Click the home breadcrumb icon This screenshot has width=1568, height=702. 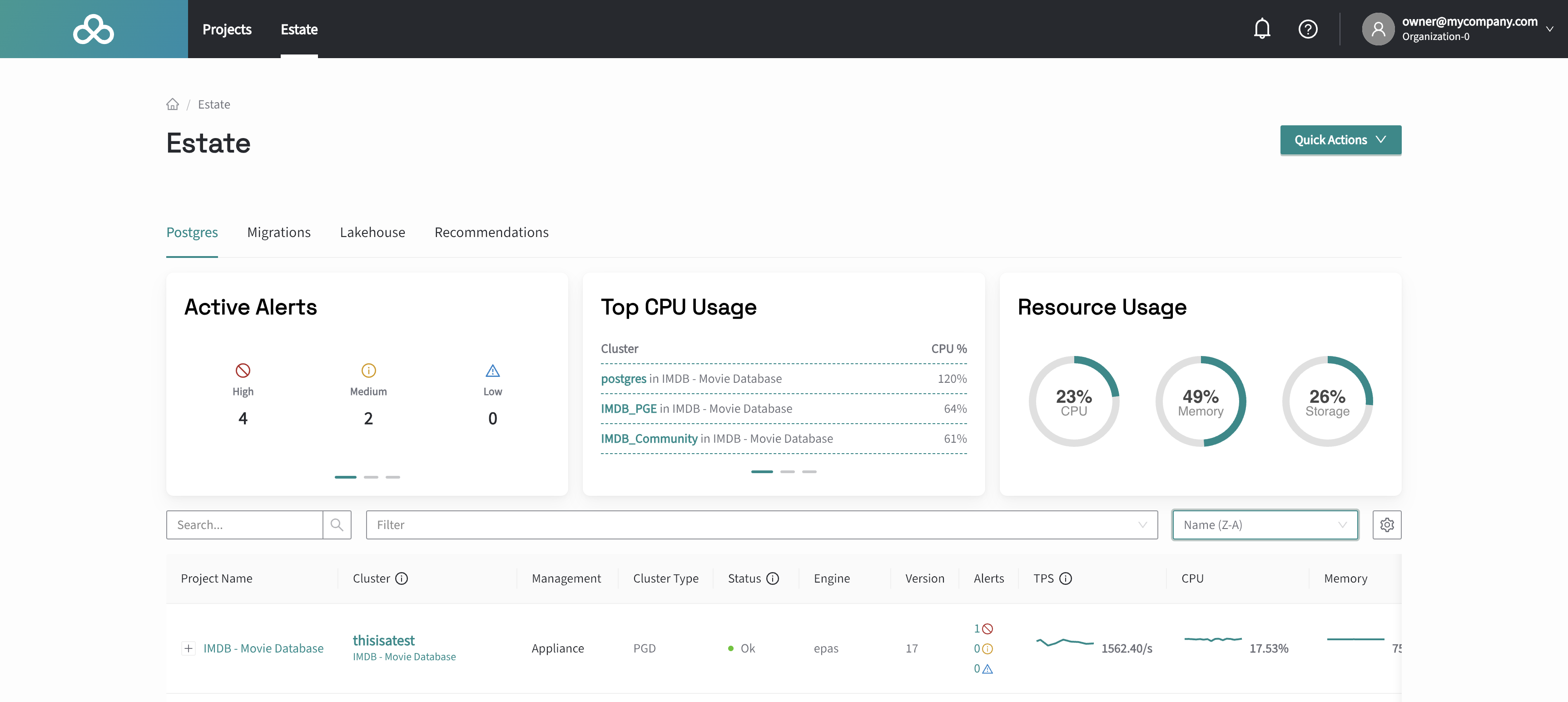[173, 104]
